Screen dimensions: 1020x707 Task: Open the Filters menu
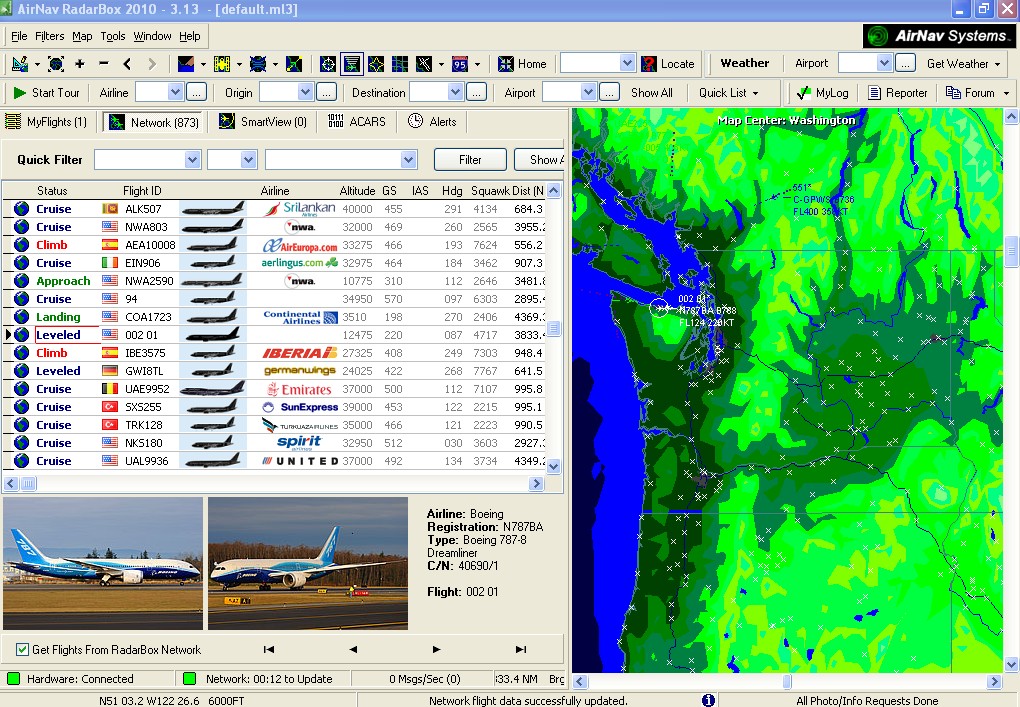49,36
